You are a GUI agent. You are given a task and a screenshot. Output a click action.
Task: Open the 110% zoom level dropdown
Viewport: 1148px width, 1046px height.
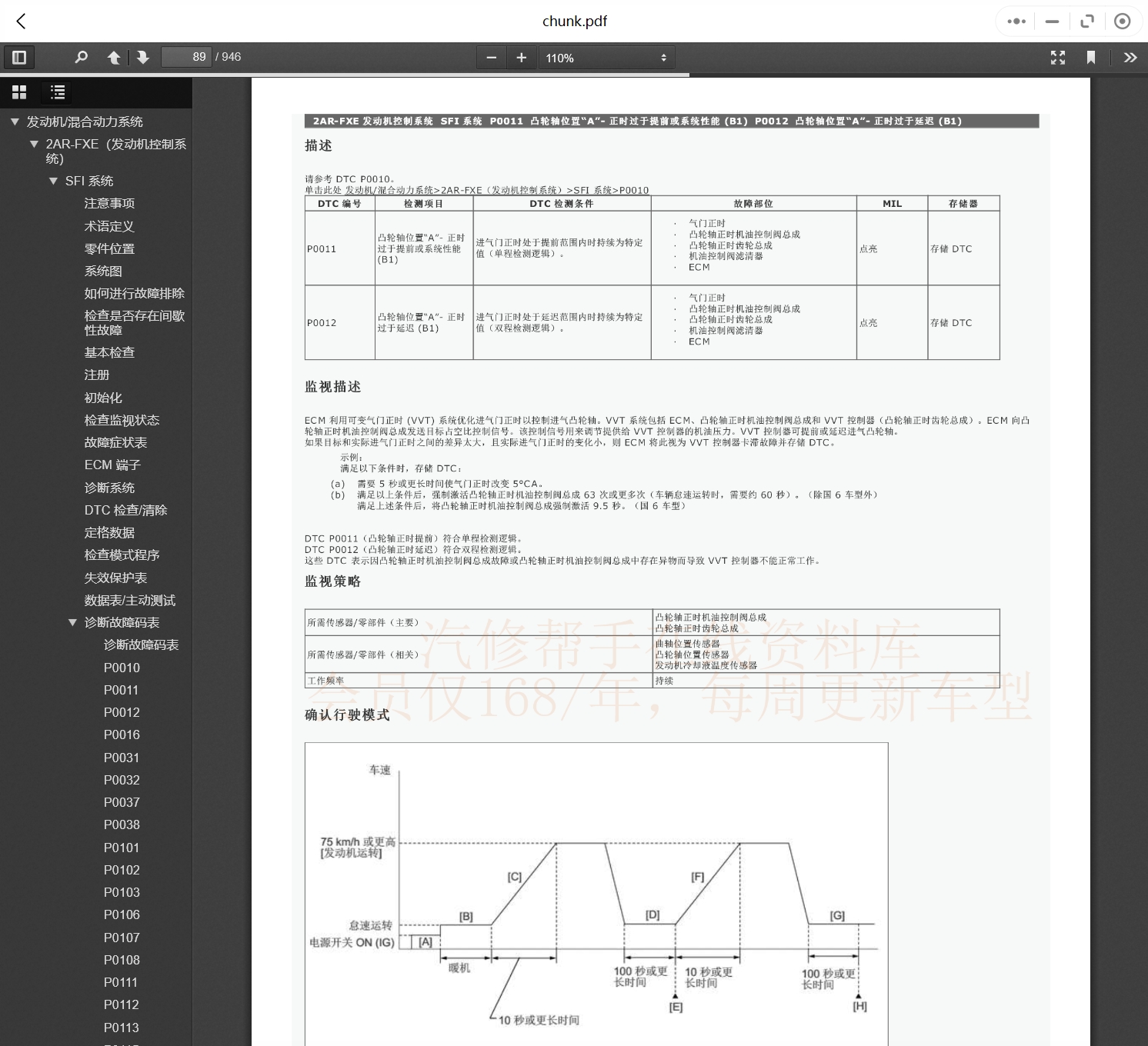point(606,58)
